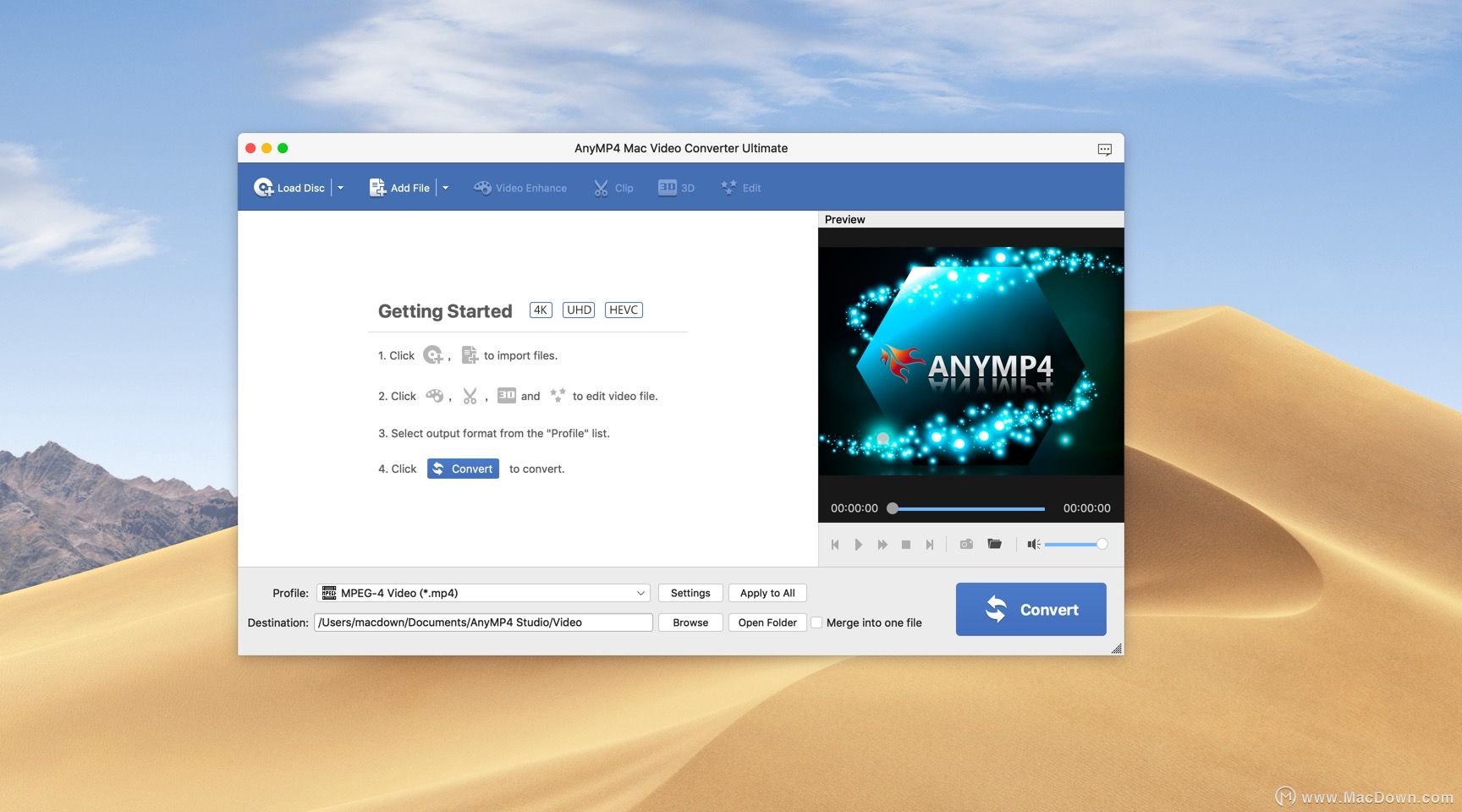This screenshot has width=1462, height=812.
Task: Click the Apply to All button
Action: tap(767, 593)
